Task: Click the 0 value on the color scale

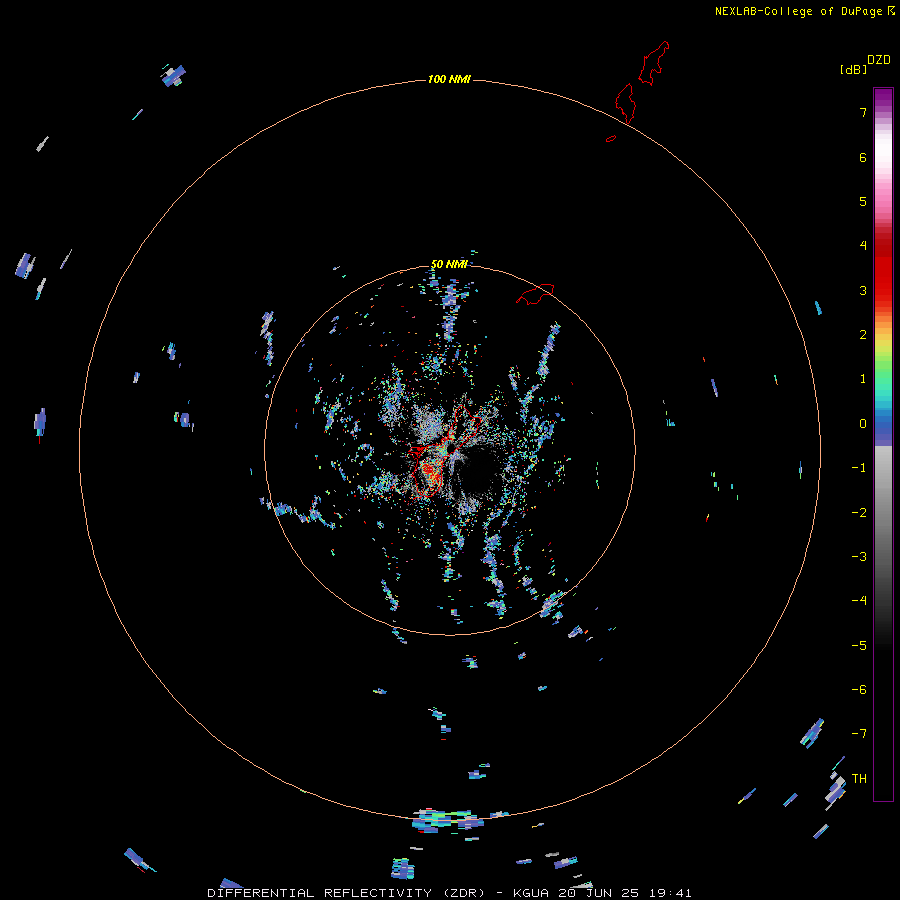Action: click(x=863, y=424)
